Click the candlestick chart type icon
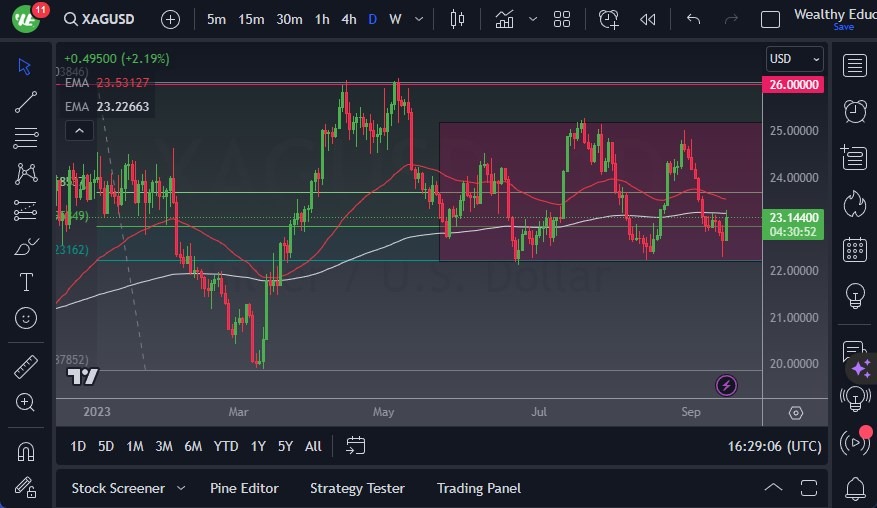The image size is (877, 508). 458,19
